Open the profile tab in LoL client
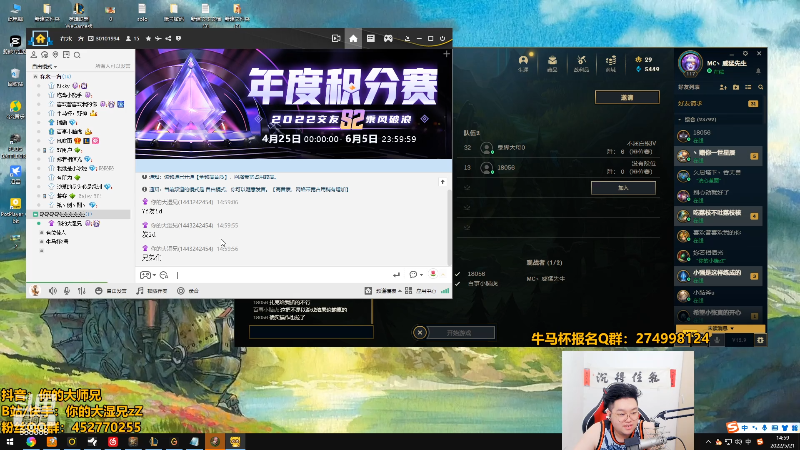The height and width of the screenshot is (450, 800). coord(523,63)
